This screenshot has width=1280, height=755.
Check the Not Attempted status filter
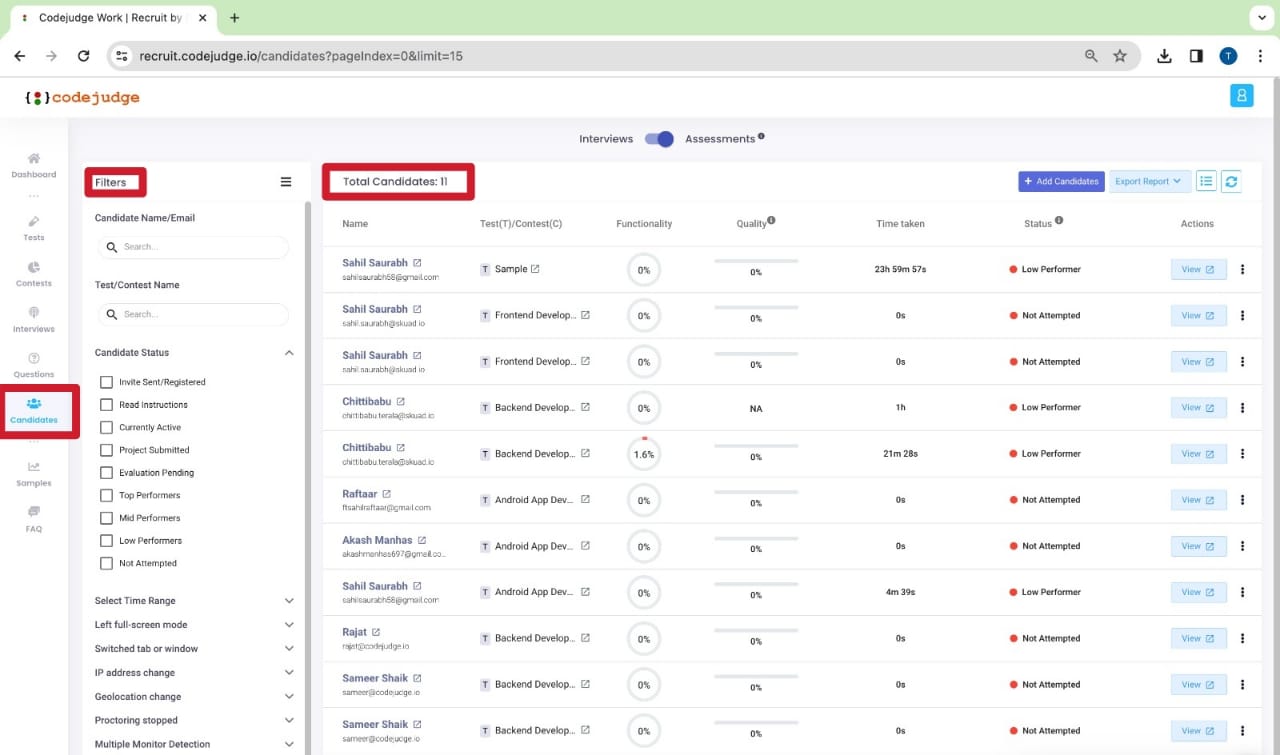click(x=106, y=563)
